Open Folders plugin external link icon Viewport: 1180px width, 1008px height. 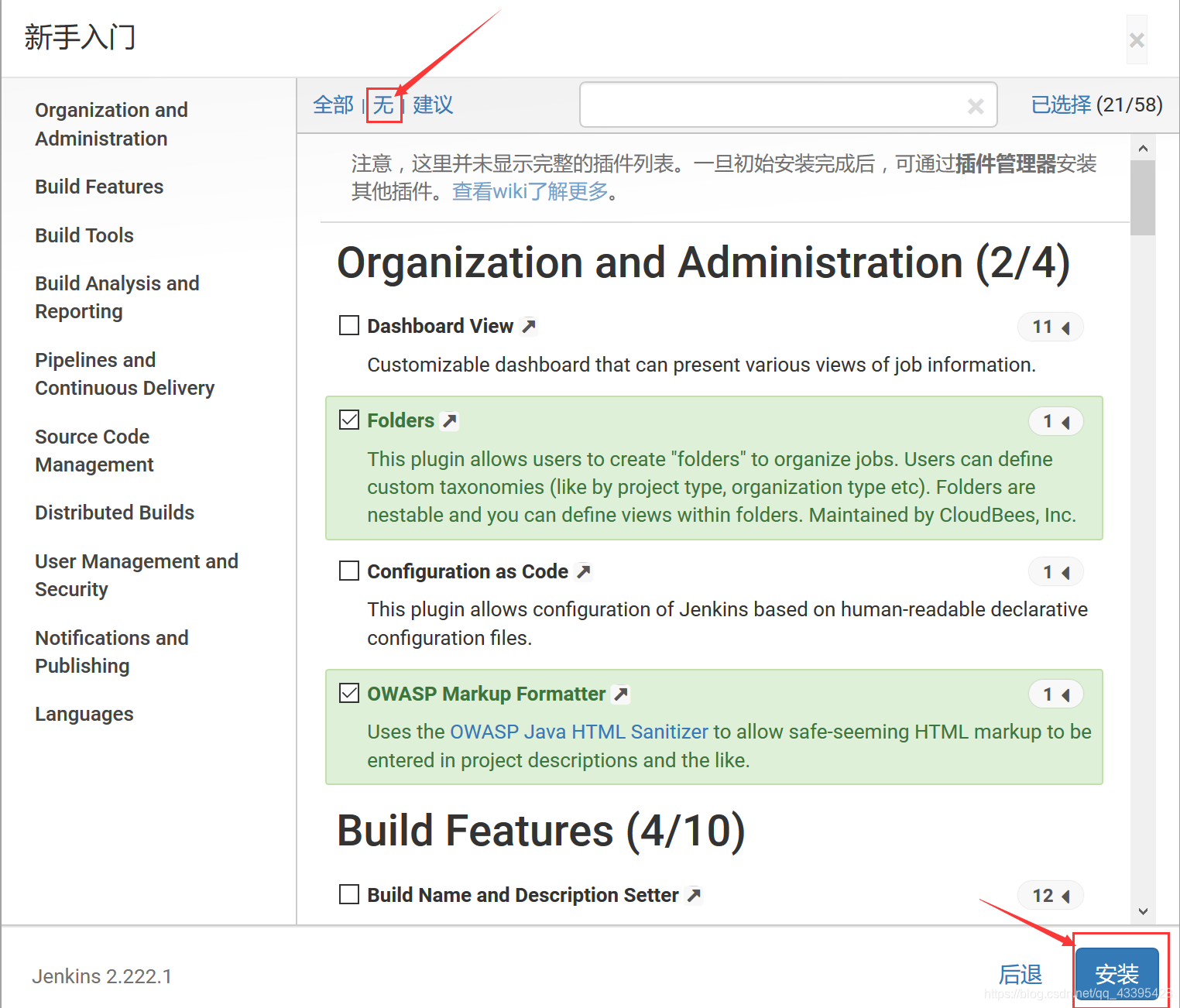pos(449,420)
